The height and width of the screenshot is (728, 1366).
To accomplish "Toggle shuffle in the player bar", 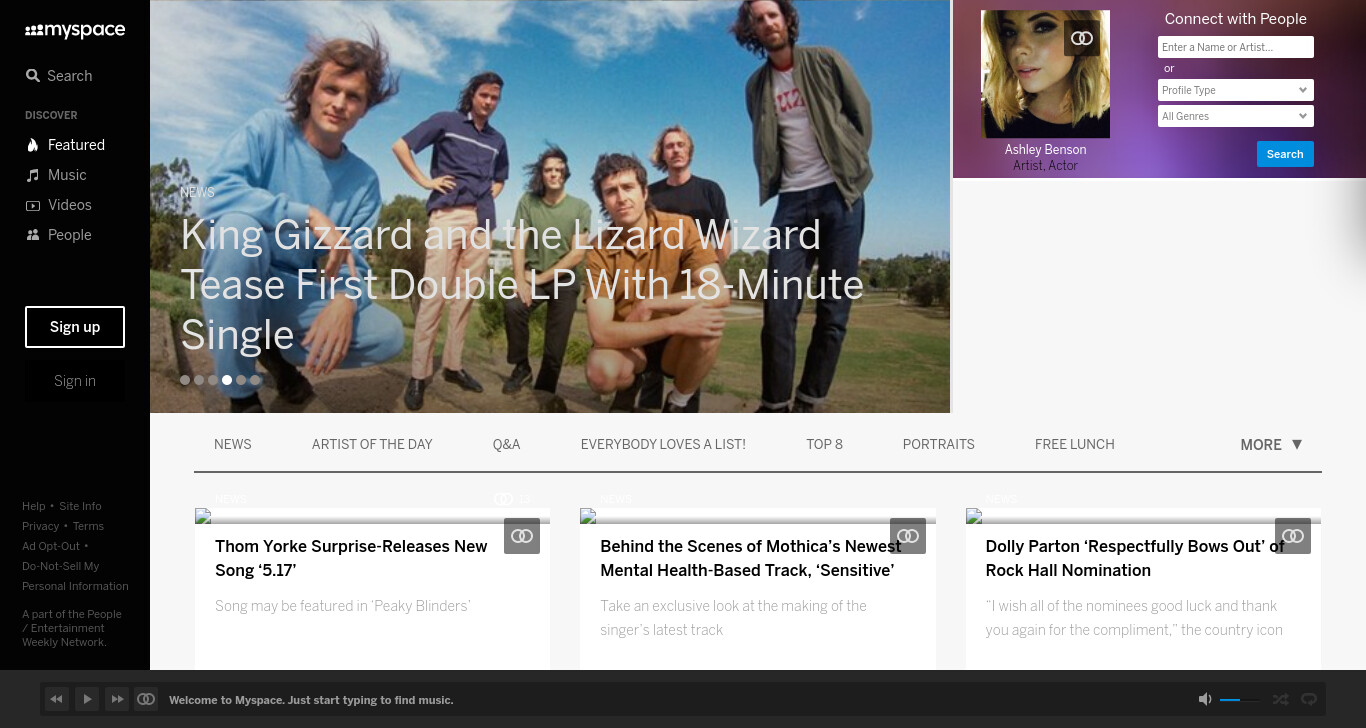I will pos(1280,699).
